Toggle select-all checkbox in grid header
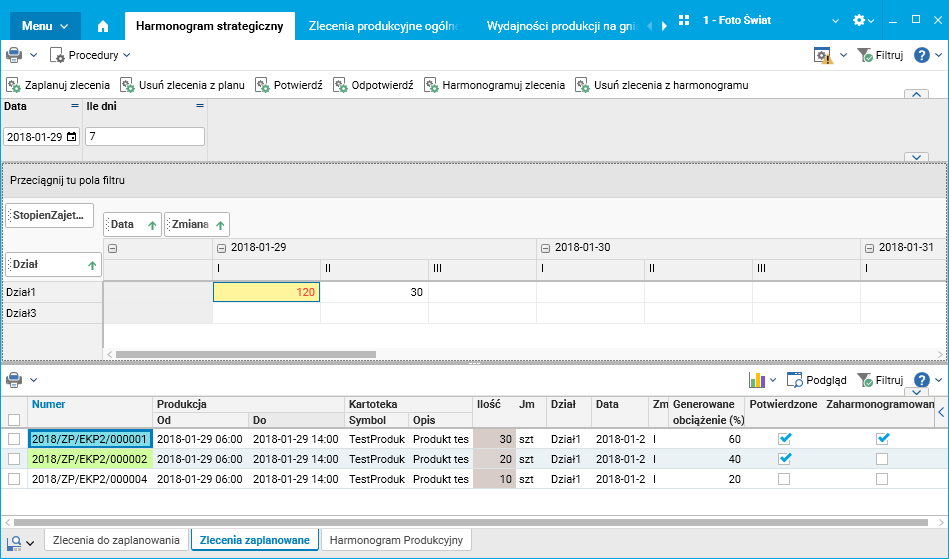The width and height of the screenshot is (949, 559). click(x=14, y=419)
